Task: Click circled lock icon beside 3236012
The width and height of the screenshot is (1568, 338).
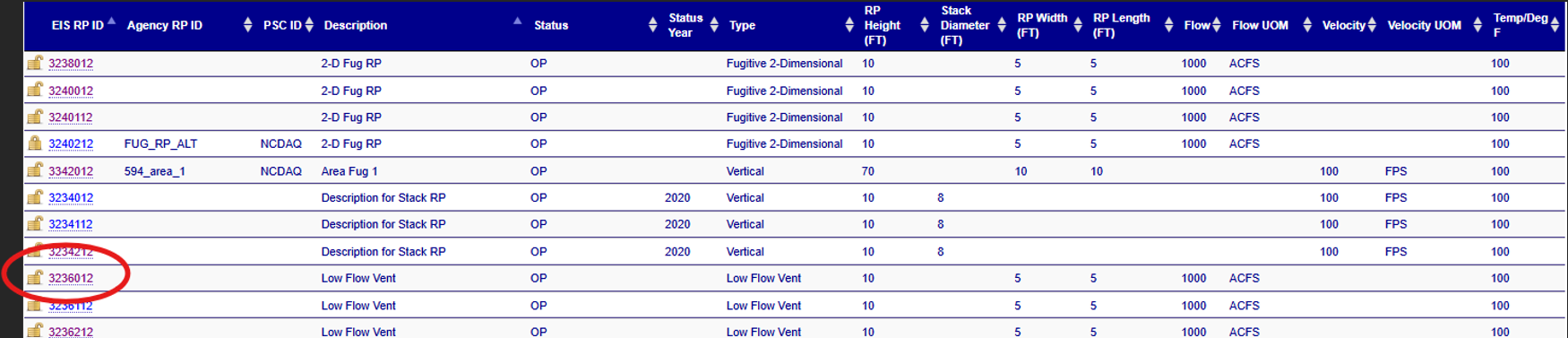Action: tap(35, 277)
